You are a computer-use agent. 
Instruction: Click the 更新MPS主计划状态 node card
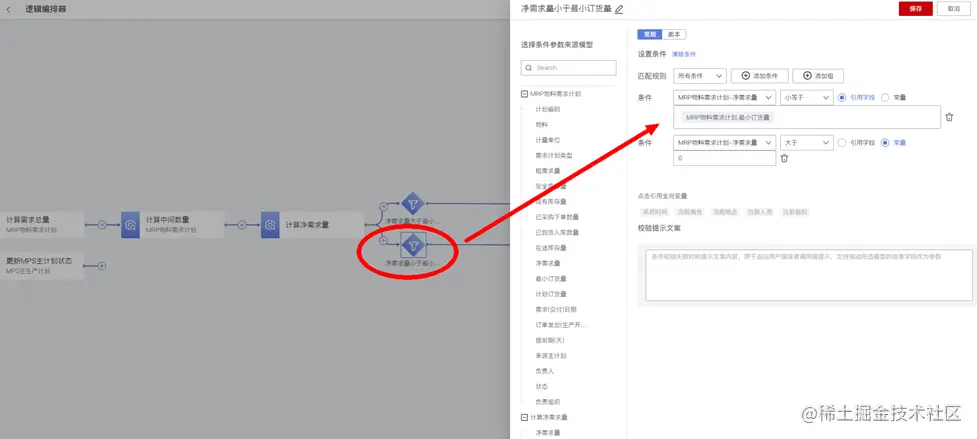pos(42,266)
